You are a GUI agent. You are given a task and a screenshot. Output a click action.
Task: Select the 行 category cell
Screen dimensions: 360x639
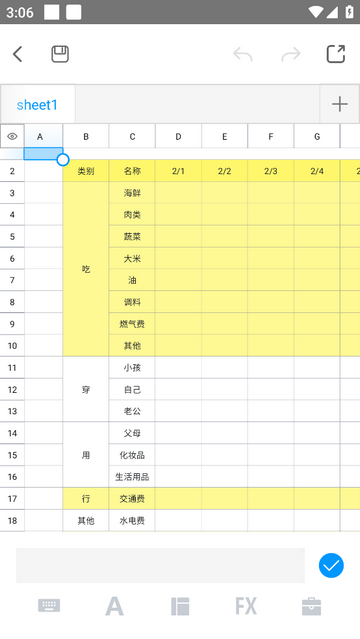tap(86, 498)
